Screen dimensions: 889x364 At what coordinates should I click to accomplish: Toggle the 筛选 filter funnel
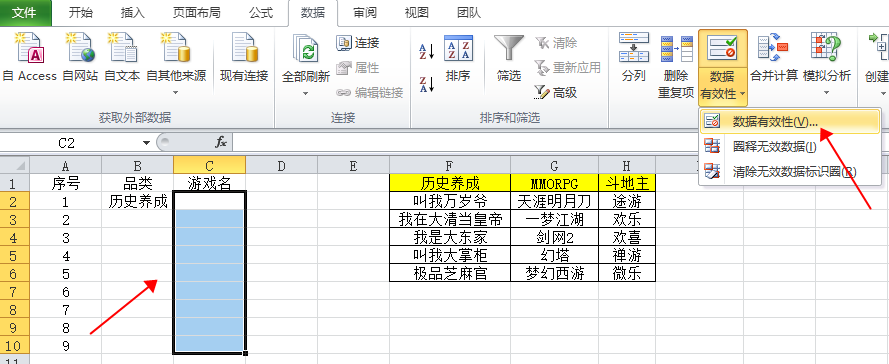pyautogui.click(x=509, y=59)
